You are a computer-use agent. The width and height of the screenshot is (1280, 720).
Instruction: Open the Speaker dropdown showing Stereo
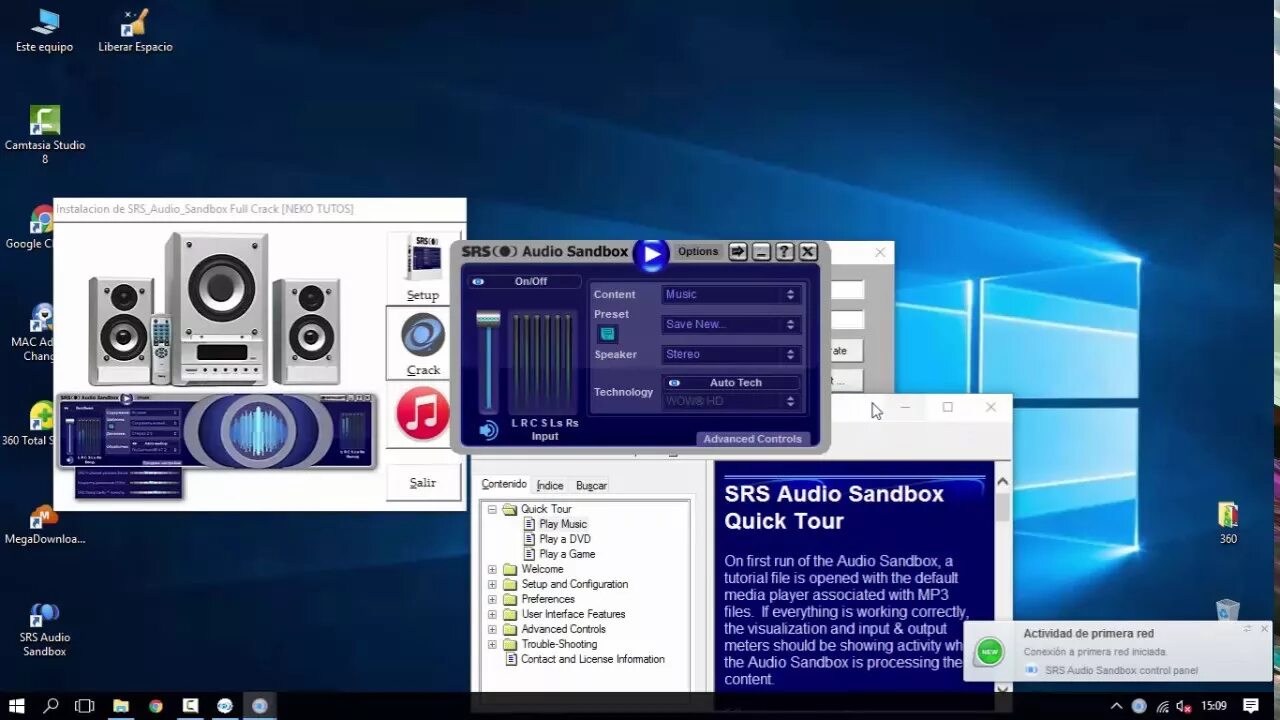tap(731, 354)
